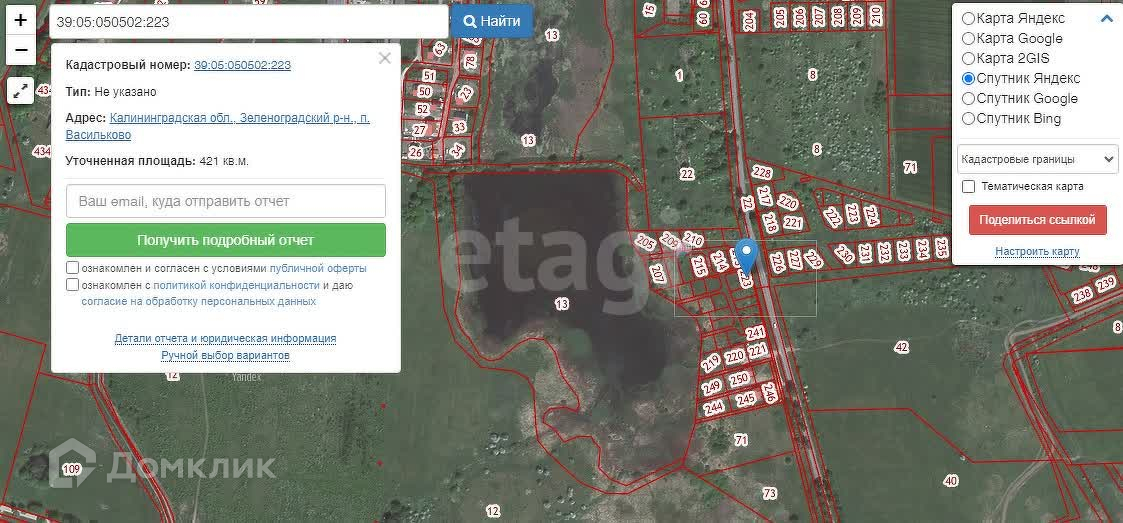The width and height of the screenshot is (1123, 523).
Task: Click parcel label 235 on map
Action: [x=942, y=248]
